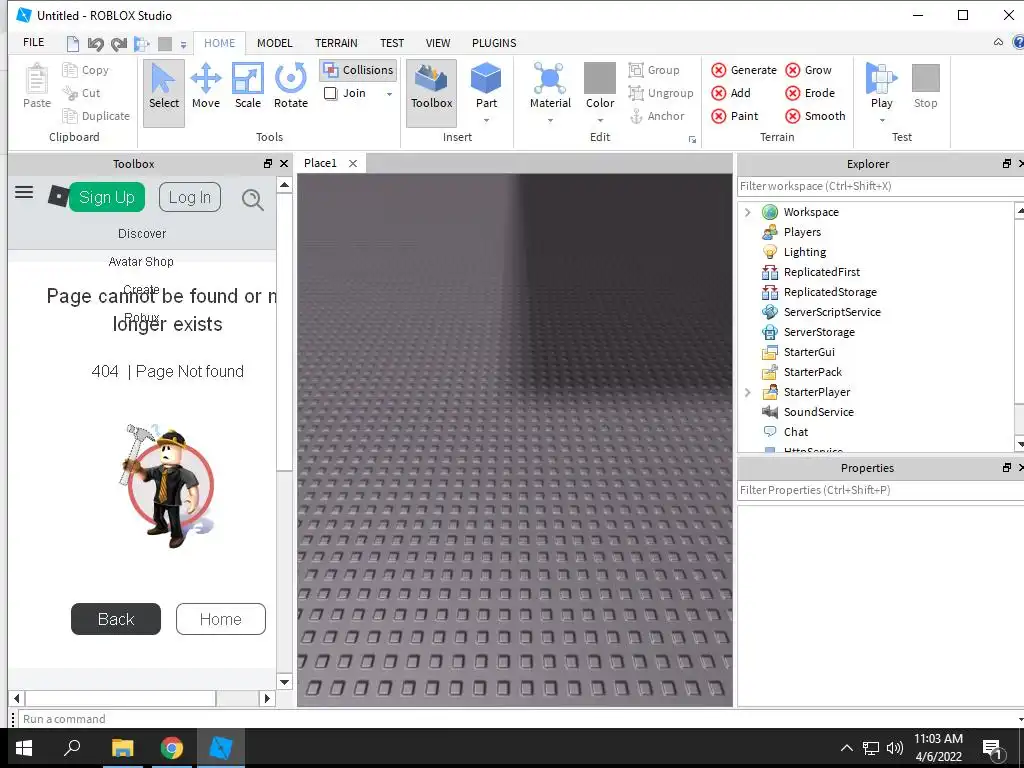This screenshot has height=768, width=1024.
Task: Open the Discover link
Action: click(x=142, y=234)
